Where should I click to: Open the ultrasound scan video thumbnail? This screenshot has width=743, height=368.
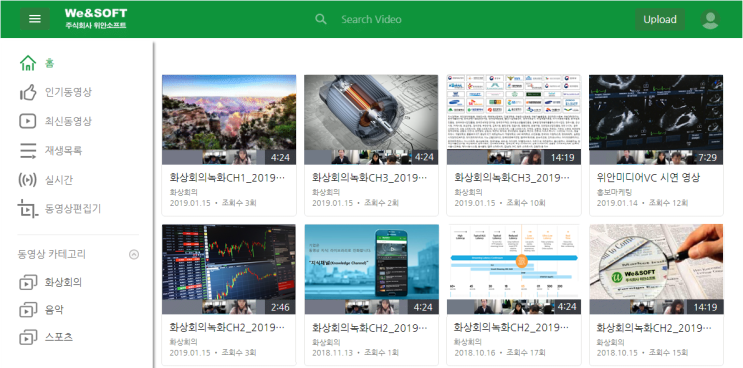coord(656,119)
